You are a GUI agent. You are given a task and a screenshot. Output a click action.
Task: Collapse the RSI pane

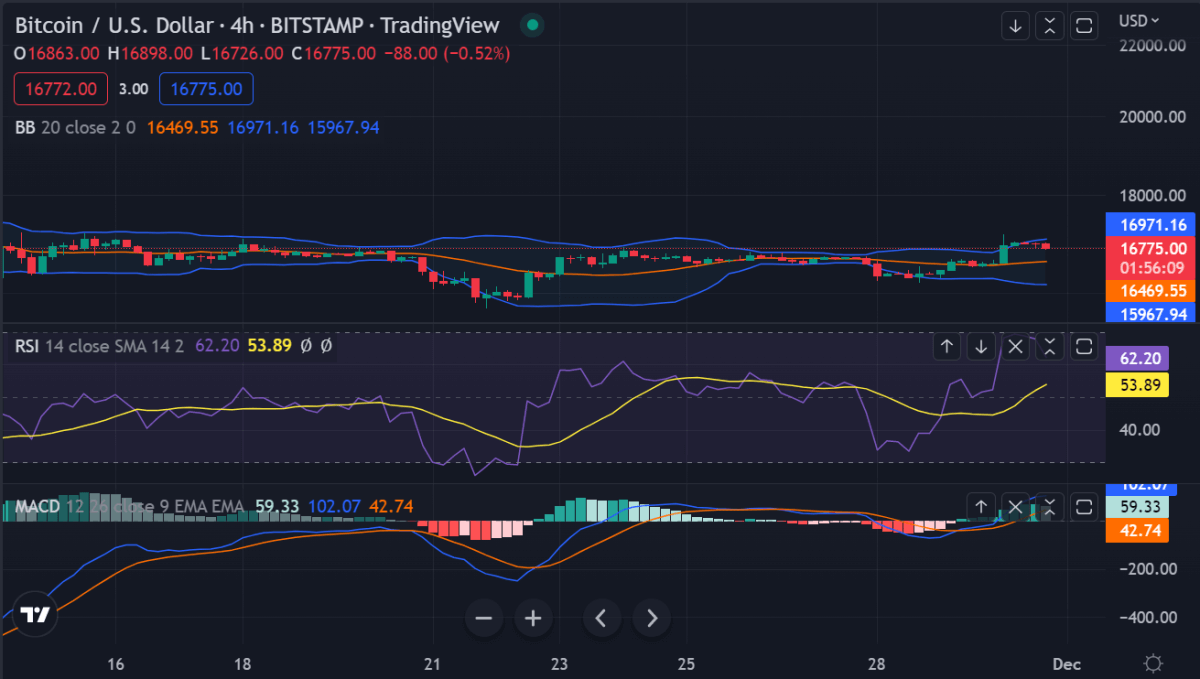click(1049, 347)
